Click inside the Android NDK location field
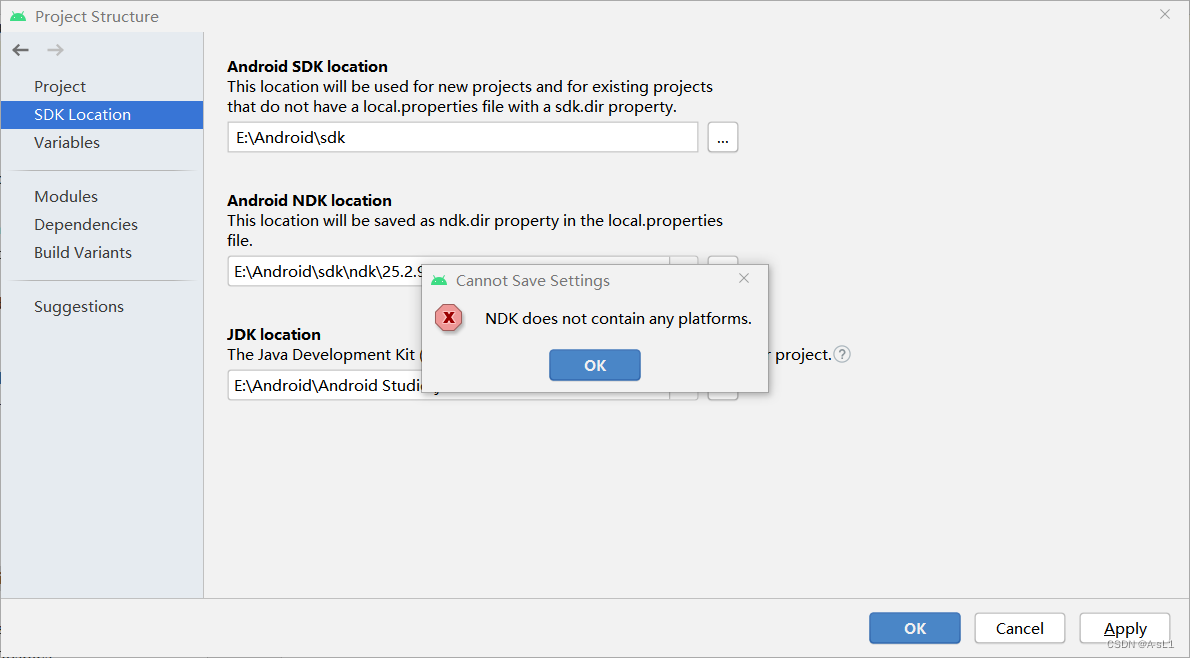The image size is (1190, 658). (320, 271)
